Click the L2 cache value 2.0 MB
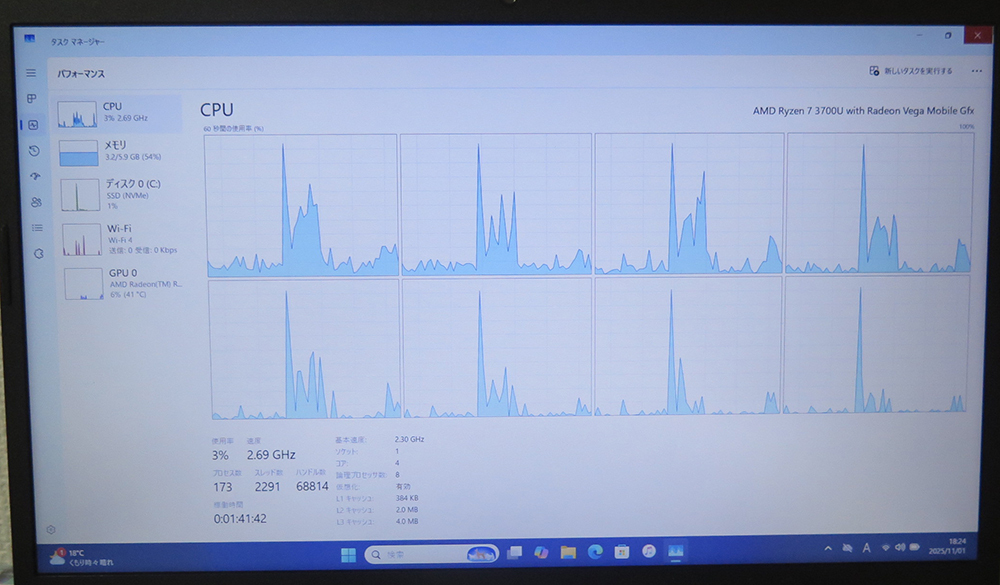This screenshot has width=1000, height=585. point(407,510)
